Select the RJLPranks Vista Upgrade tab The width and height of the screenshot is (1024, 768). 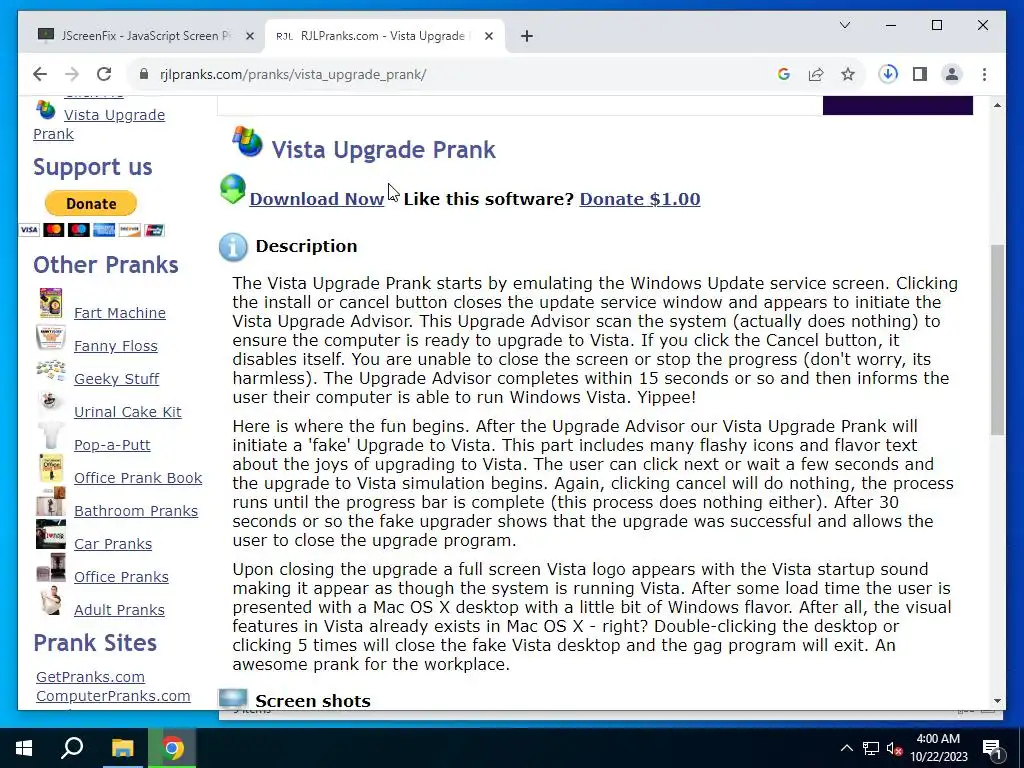pyautogui.click(x=385, y=36)
